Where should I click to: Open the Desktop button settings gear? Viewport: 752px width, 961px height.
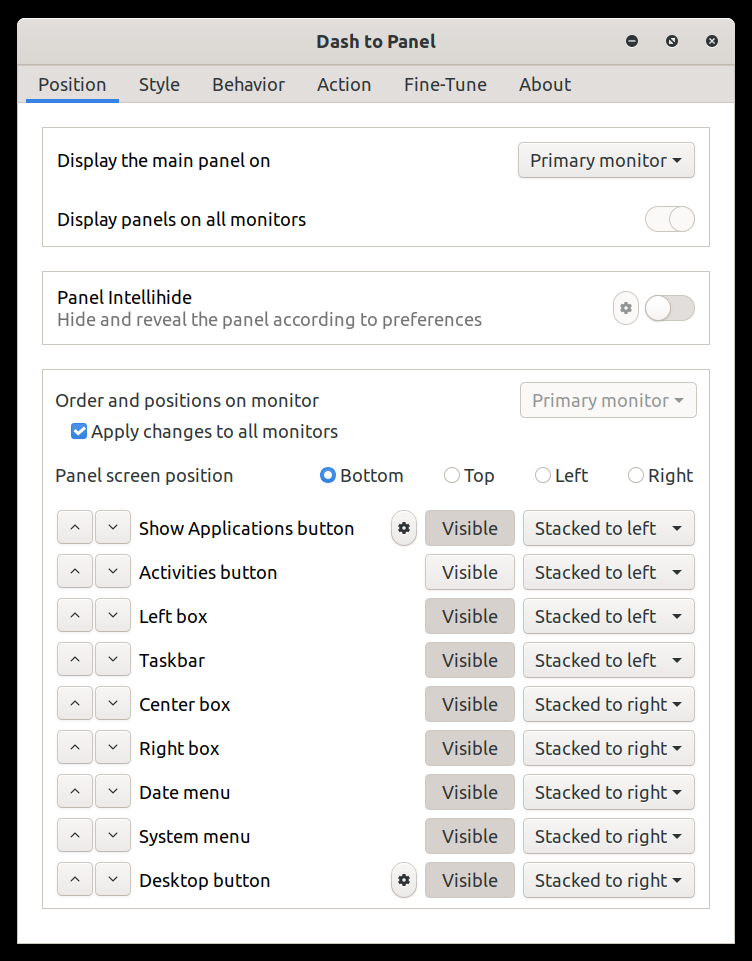click(x=403, y=880)
